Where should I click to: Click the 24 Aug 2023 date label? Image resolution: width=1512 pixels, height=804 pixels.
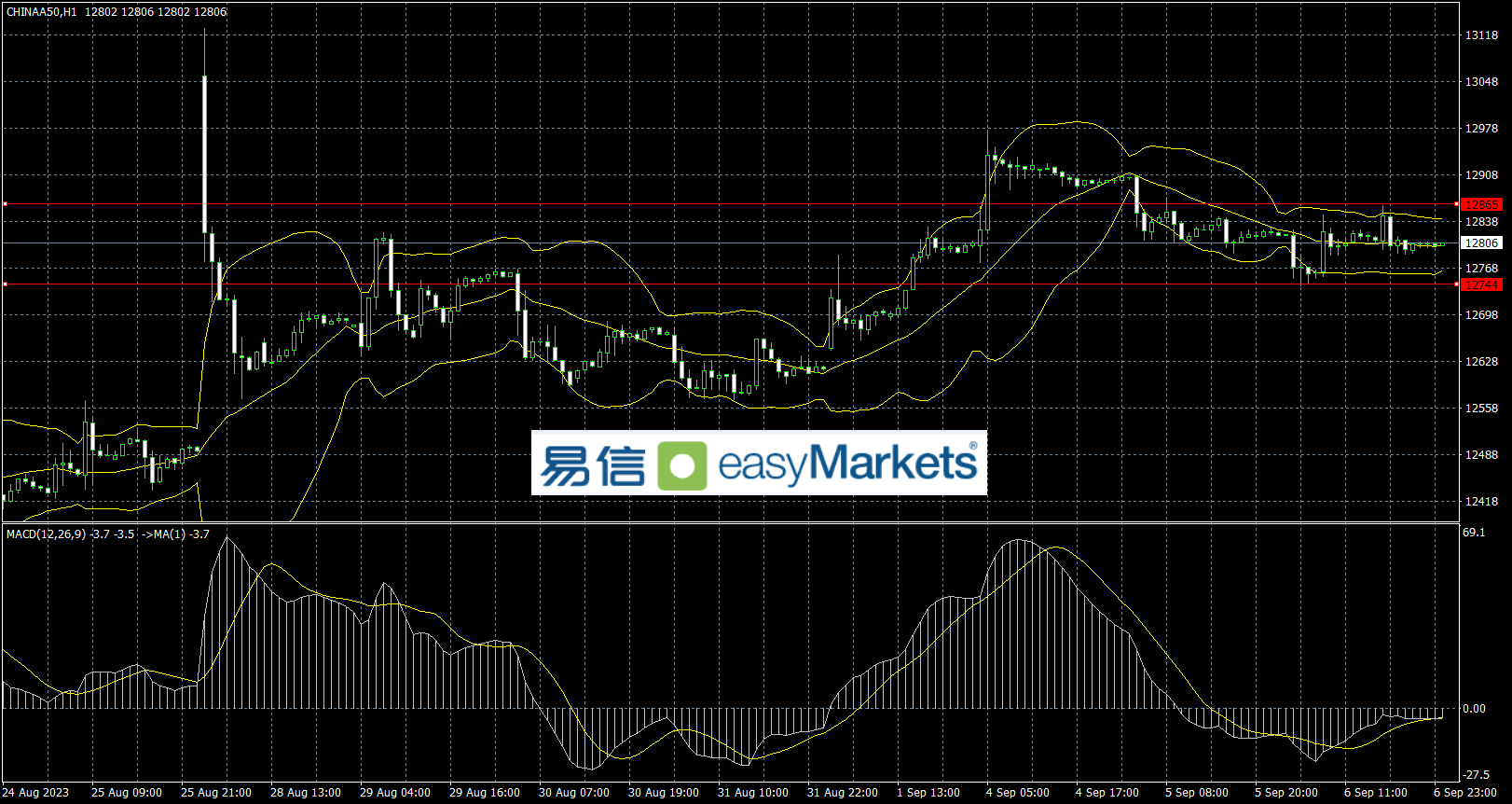(35, 793)
